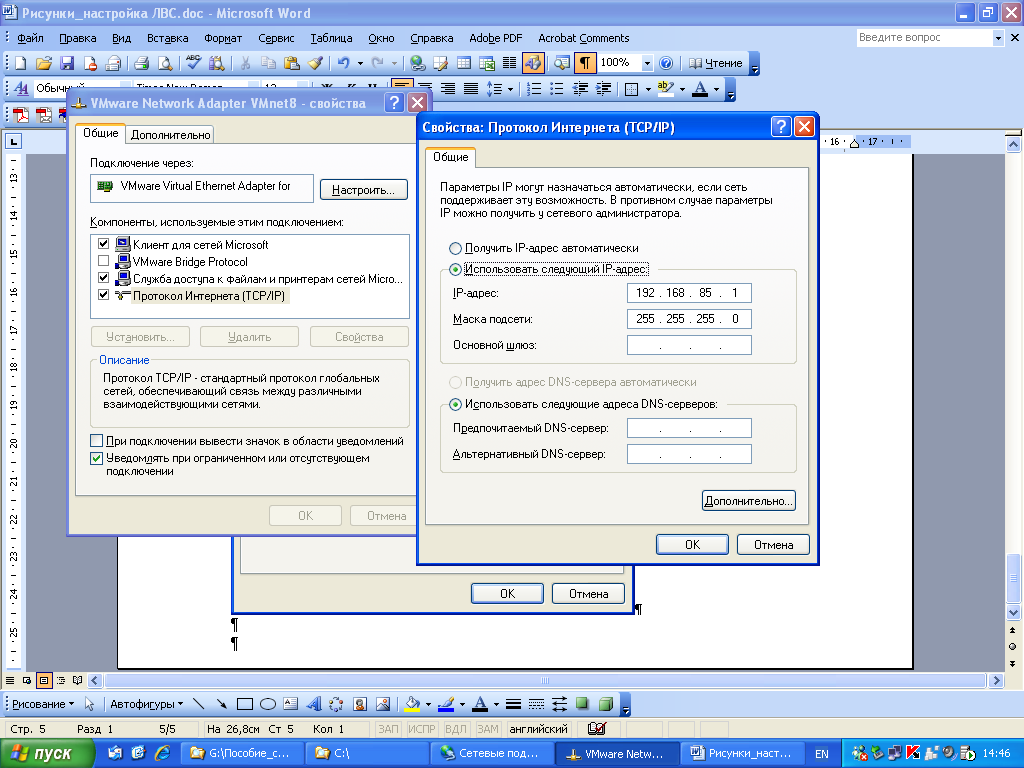Viewport: 1024px width, 768px height.
Task: Click the Cut scissors icon
Action: tap(245, 63)
